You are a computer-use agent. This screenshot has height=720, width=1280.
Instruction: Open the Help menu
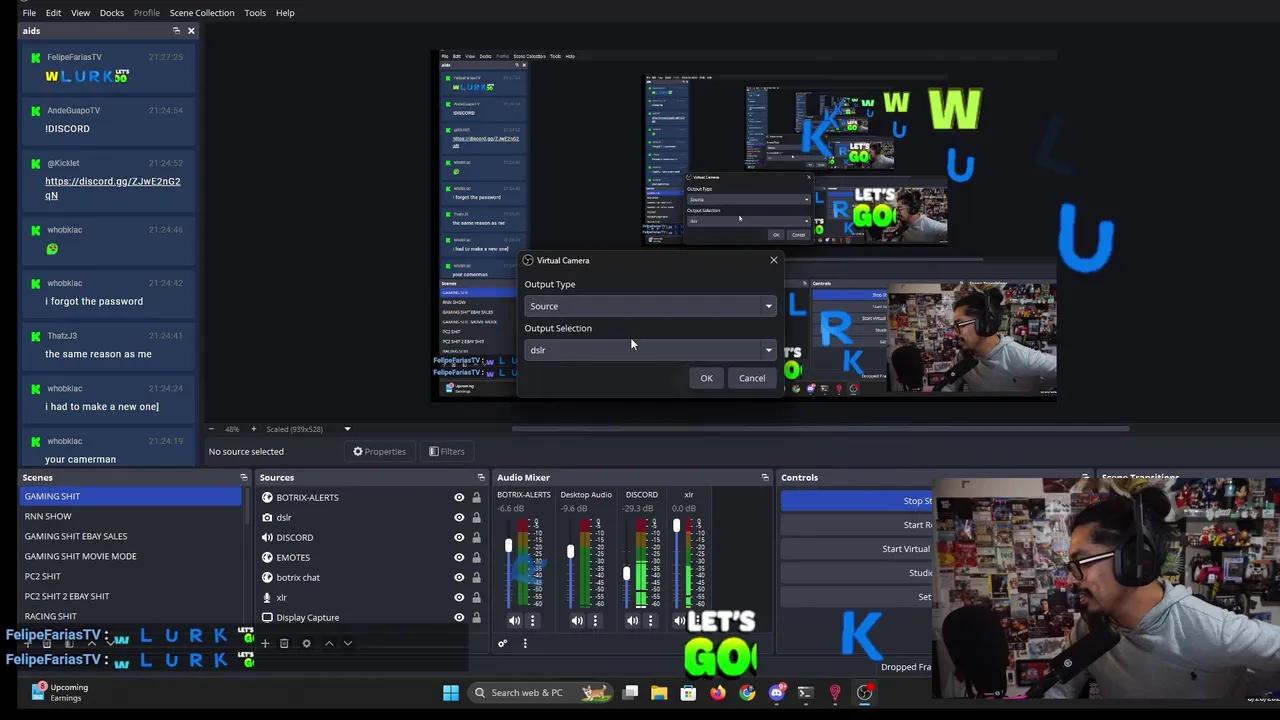click(285, 13)
